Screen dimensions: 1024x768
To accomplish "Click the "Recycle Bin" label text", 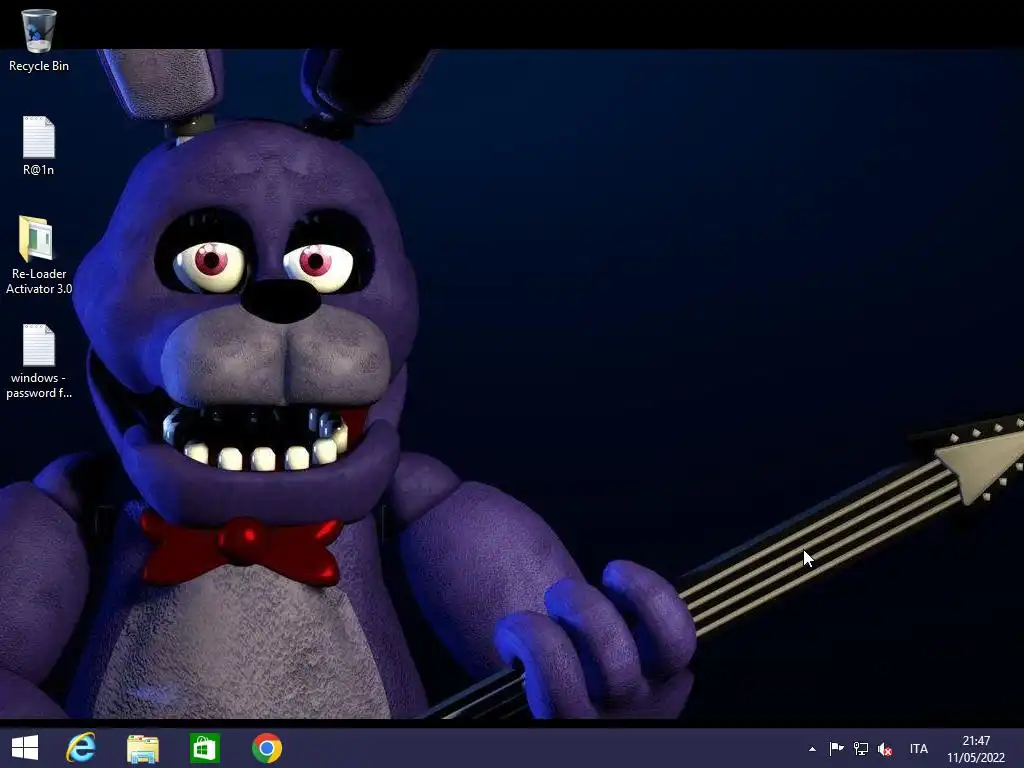I will pos(39,66).
